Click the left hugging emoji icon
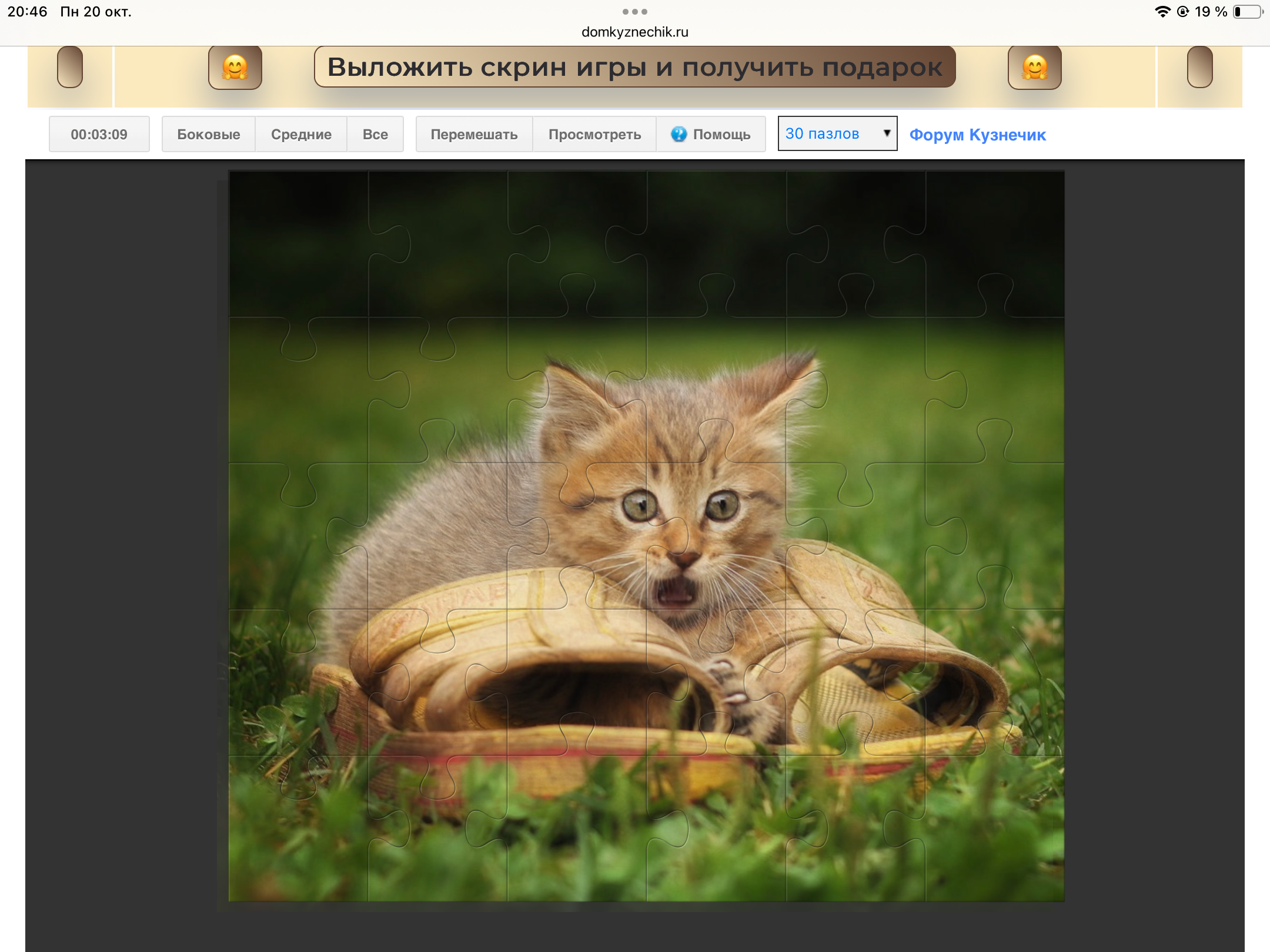This screenshot has width=1270, height=952. coord(235,67)
